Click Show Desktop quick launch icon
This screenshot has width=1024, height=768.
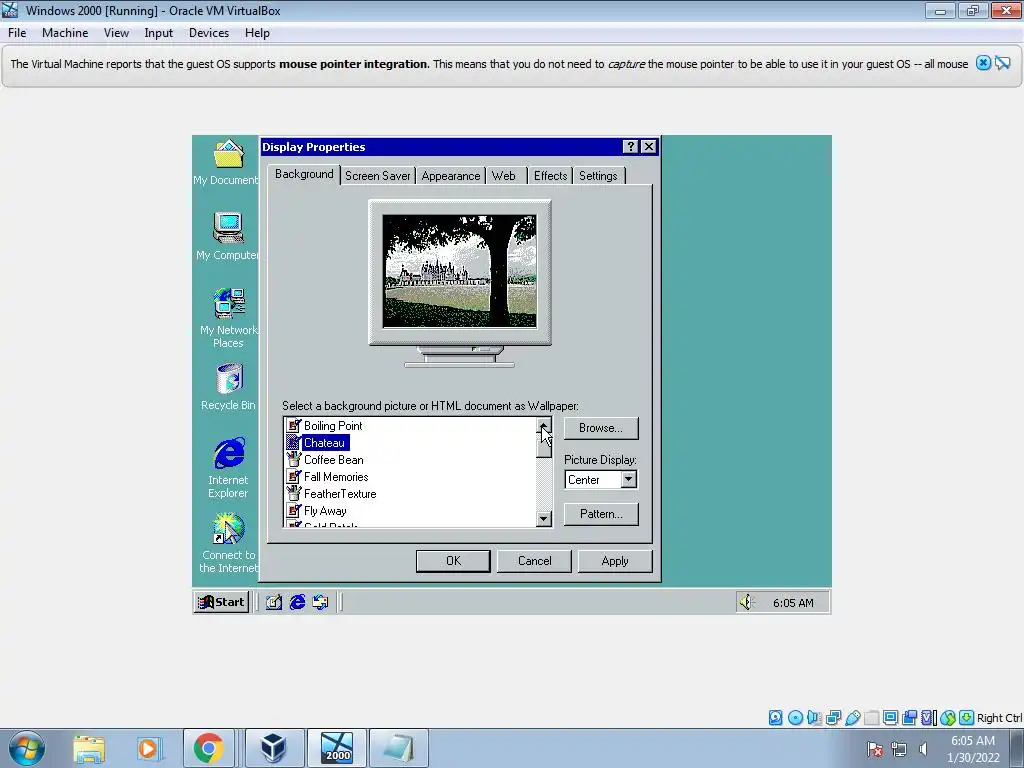[x=274, y=602]
